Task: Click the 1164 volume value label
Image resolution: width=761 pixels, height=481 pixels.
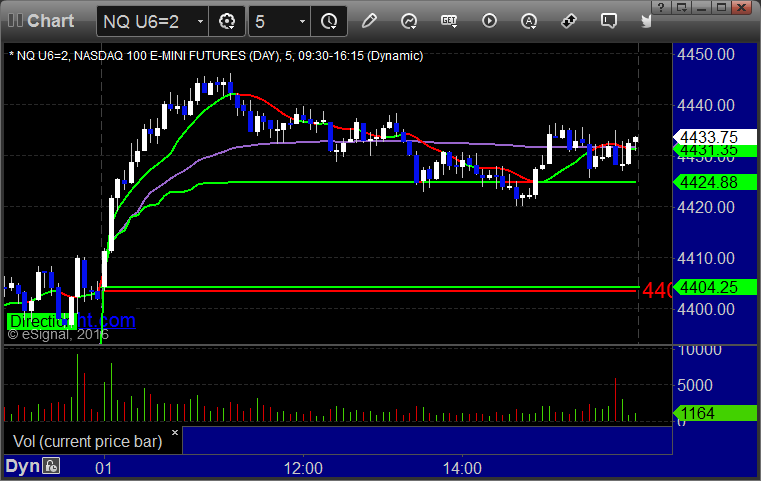Action: pyautogui.click(x=715, y=413)
